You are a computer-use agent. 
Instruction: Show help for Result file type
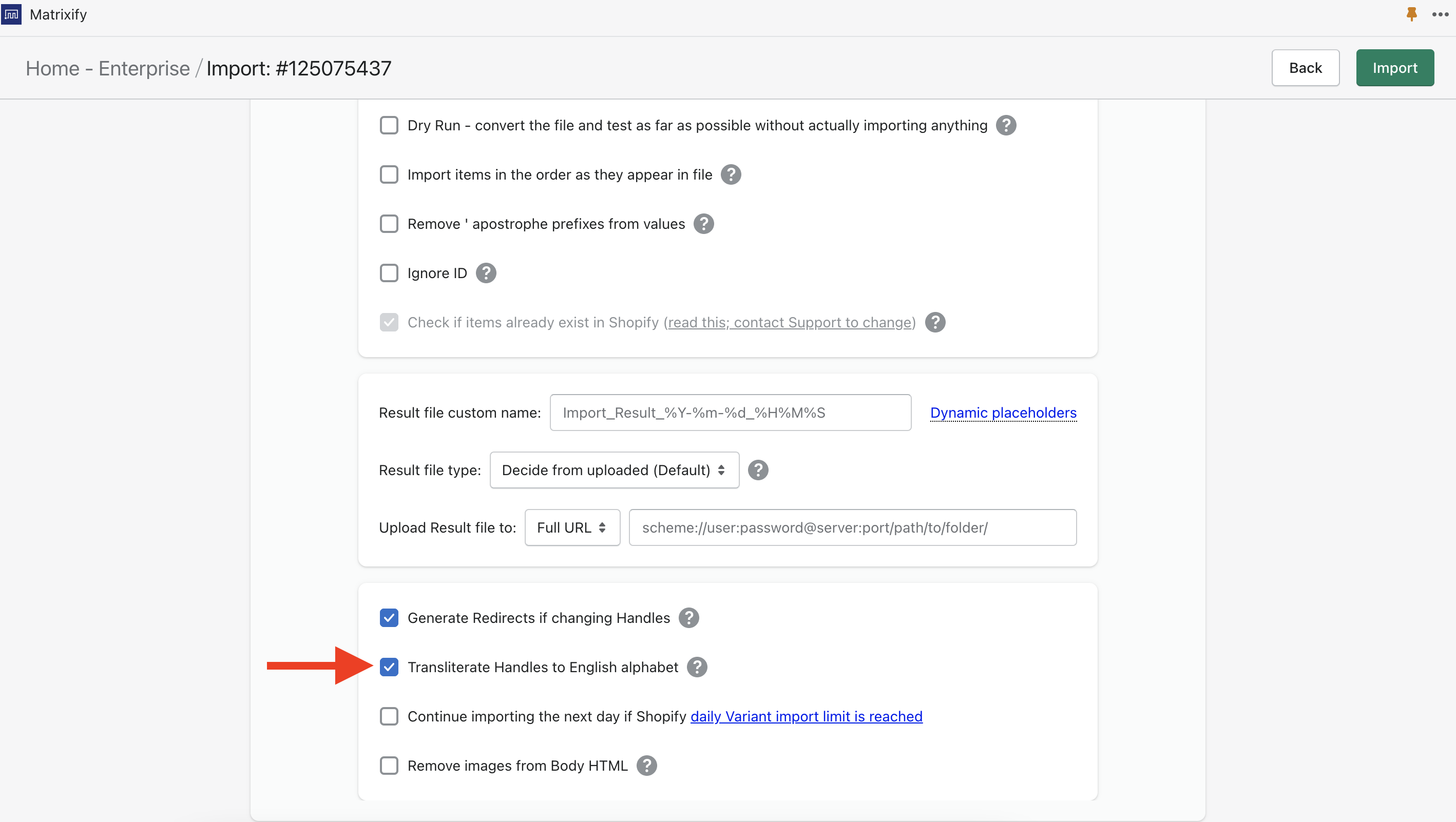click(x=758, y=470)
